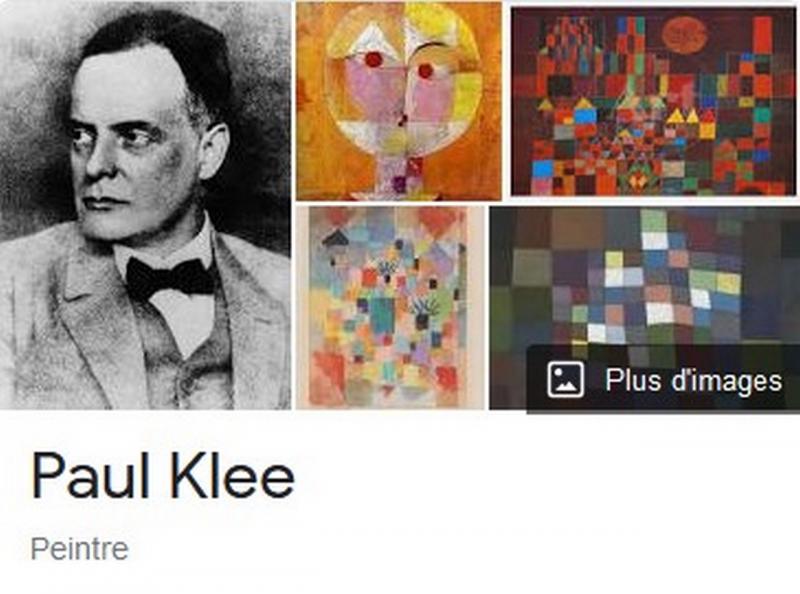
Task: Open the pastel abstract painting on cream background
Action: [x=390, y=308]
